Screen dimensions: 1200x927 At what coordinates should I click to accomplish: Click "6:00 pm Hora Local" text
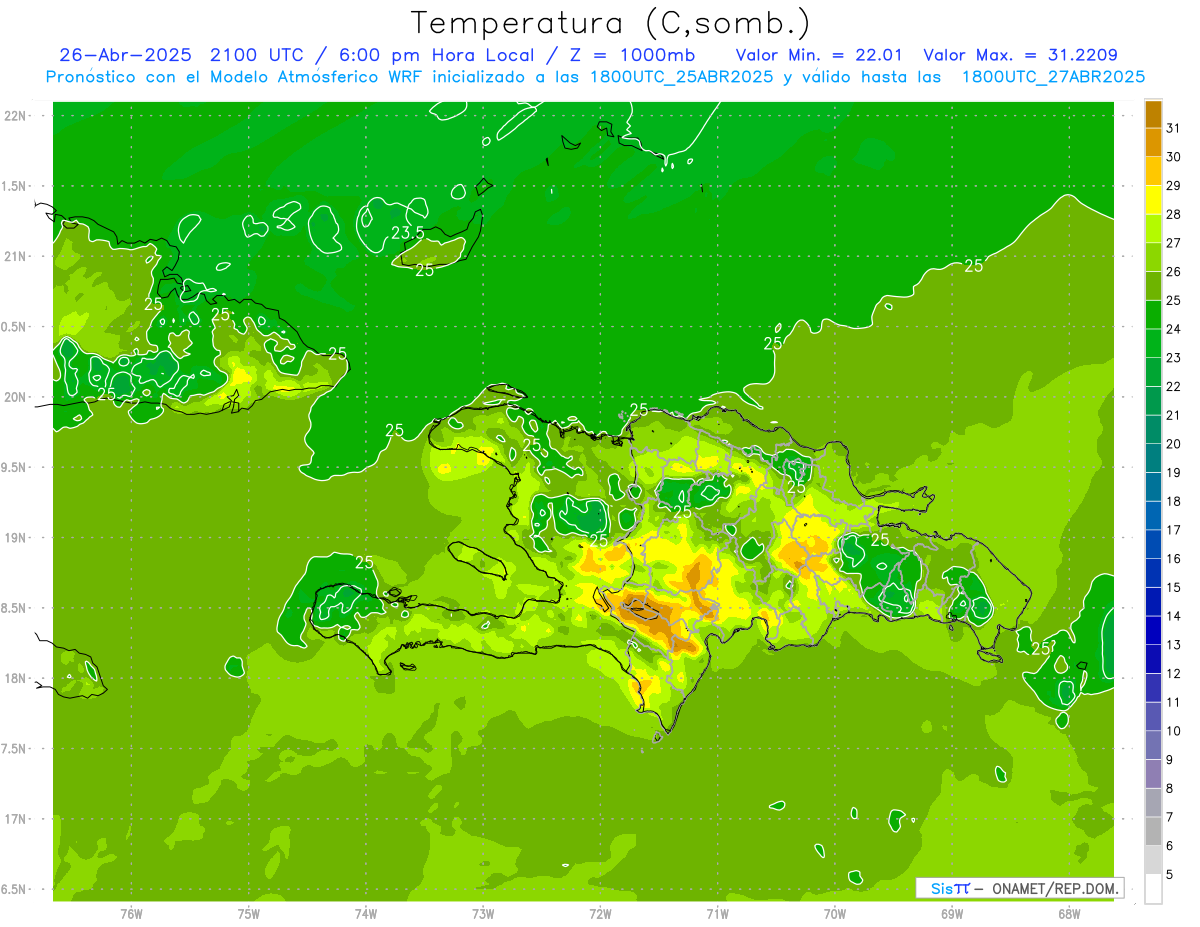pos(435,55)
